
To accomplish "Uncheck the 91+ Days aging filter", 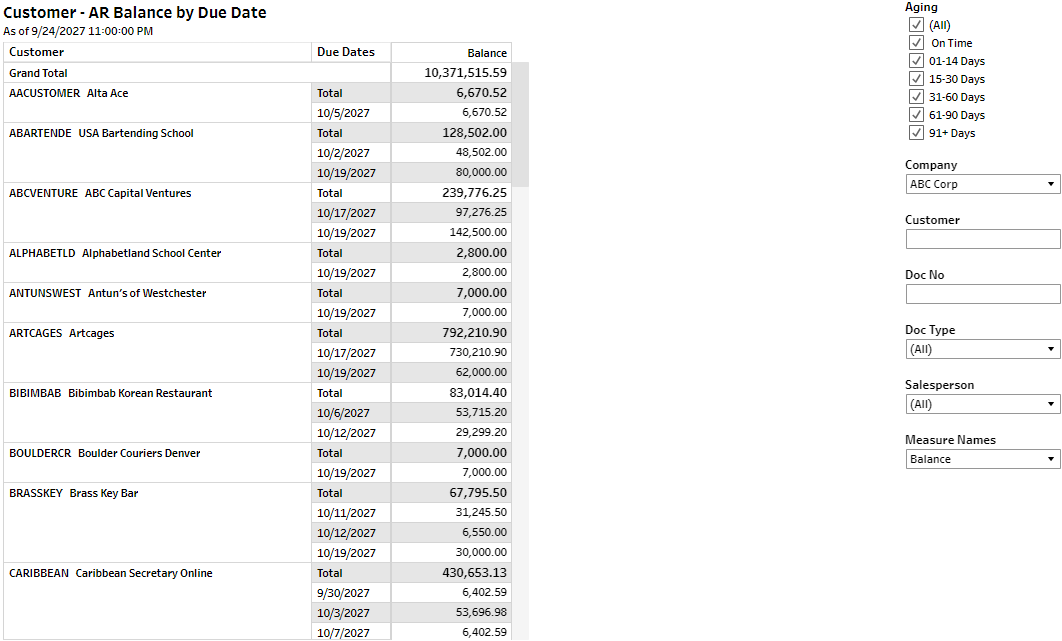I will coord(916,133).
